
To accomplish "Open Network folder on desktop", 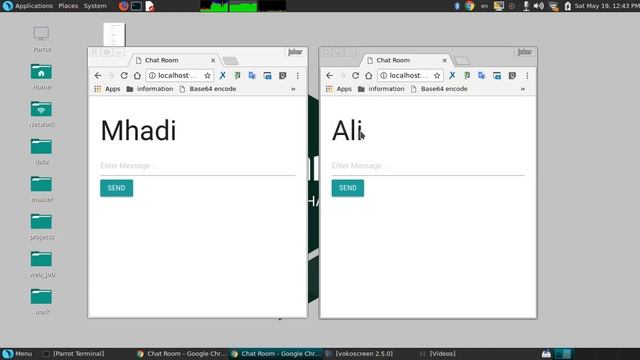I will [x=41, y=114].
